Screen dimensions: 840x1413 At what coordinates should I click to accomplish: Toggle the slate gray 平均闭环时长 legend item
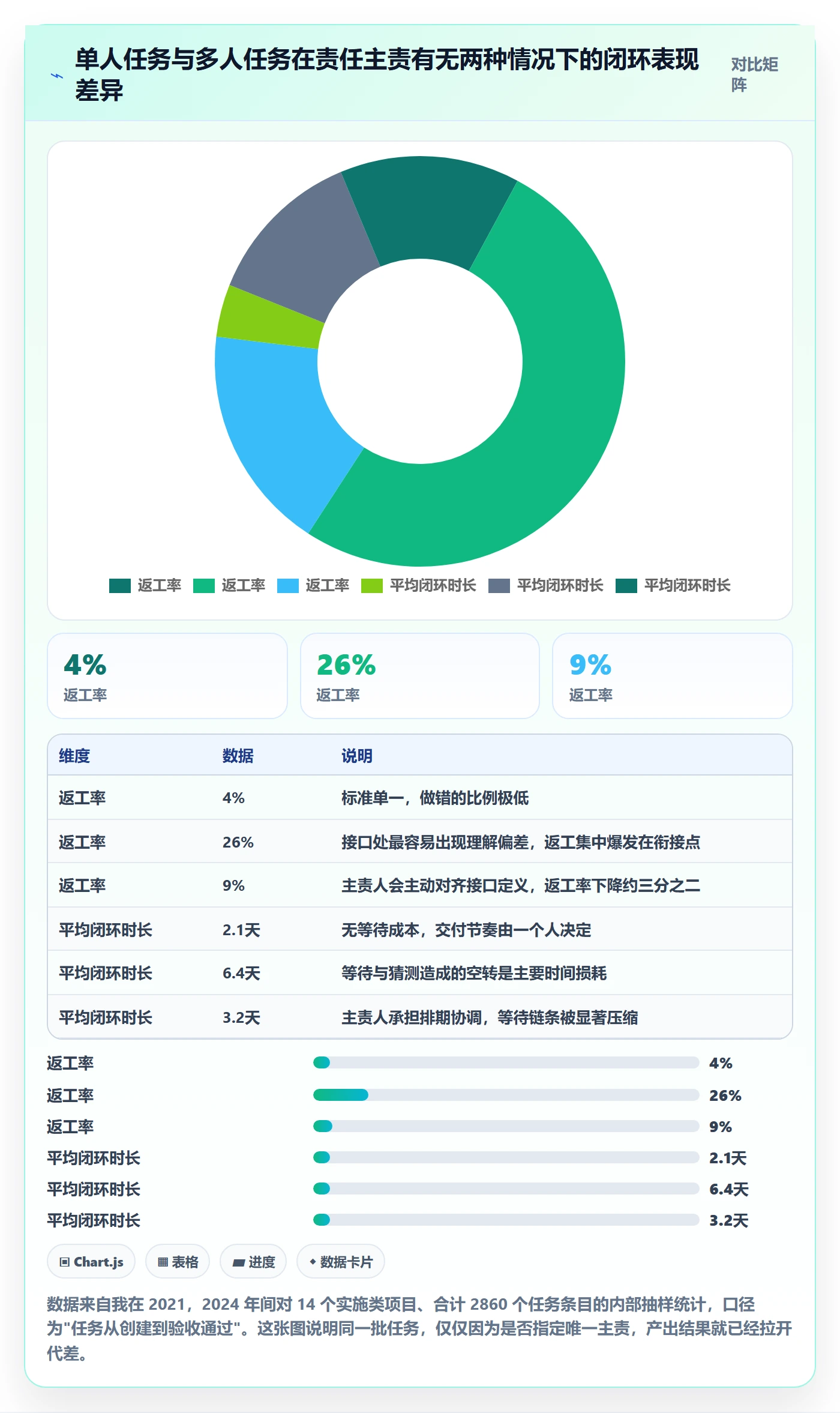pyautogui.click(x=545, y=586)
